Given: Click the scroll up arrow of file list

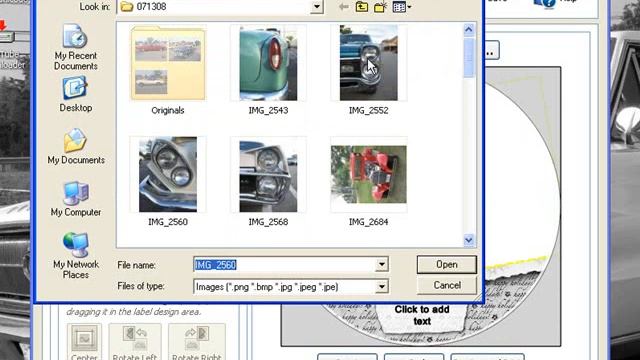Looking at the screenshot, I should [x=469, y=29].
